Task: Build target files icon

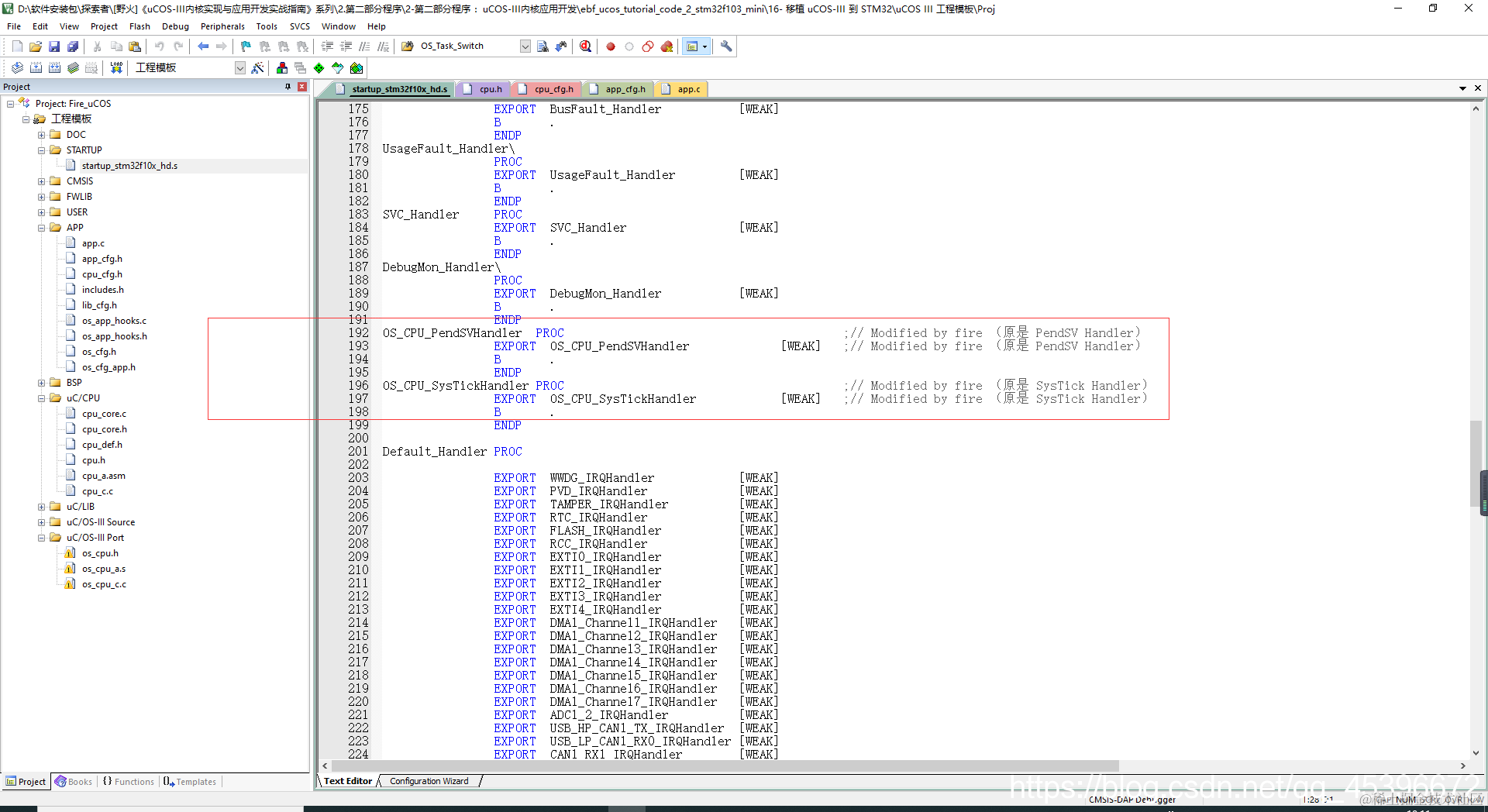Action: [36, 68]
